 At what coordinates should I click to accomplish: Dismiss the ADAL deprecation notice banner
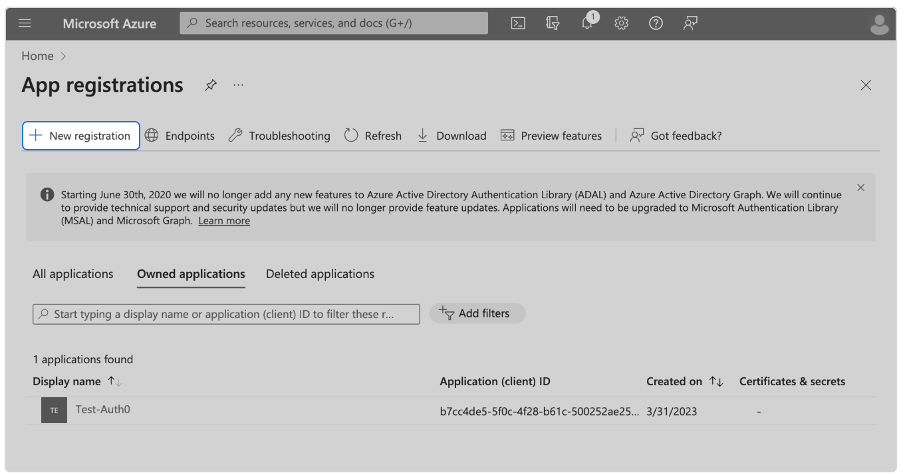[861, 187]
